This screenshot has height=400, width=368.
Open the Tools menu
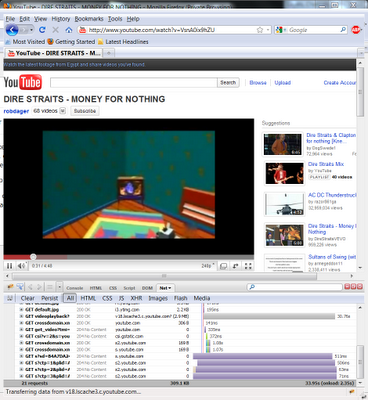coord(115,19)
